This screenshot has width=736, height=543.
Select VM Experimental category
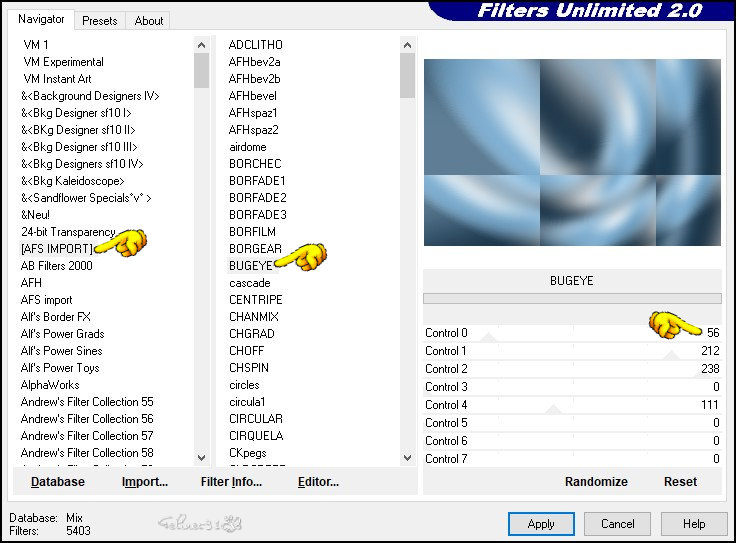point(63,62)
